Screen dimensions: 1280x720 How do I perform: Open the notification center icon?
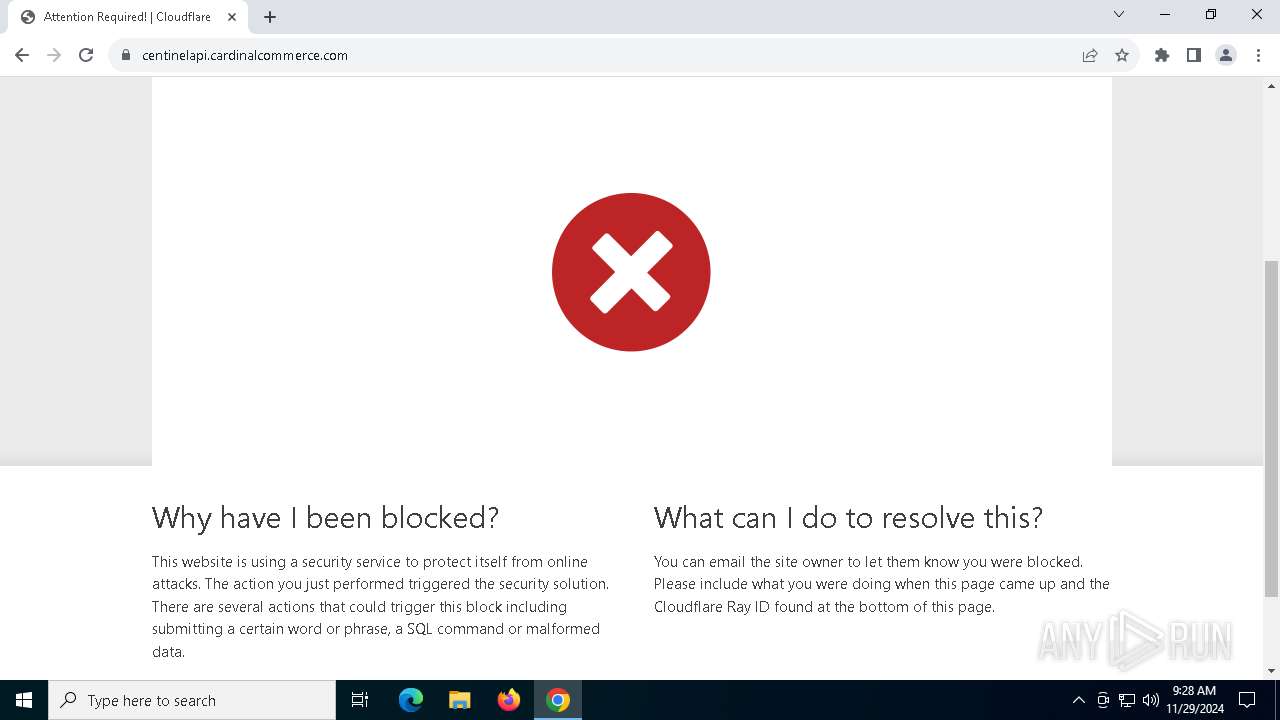[x=1247, y=700]
